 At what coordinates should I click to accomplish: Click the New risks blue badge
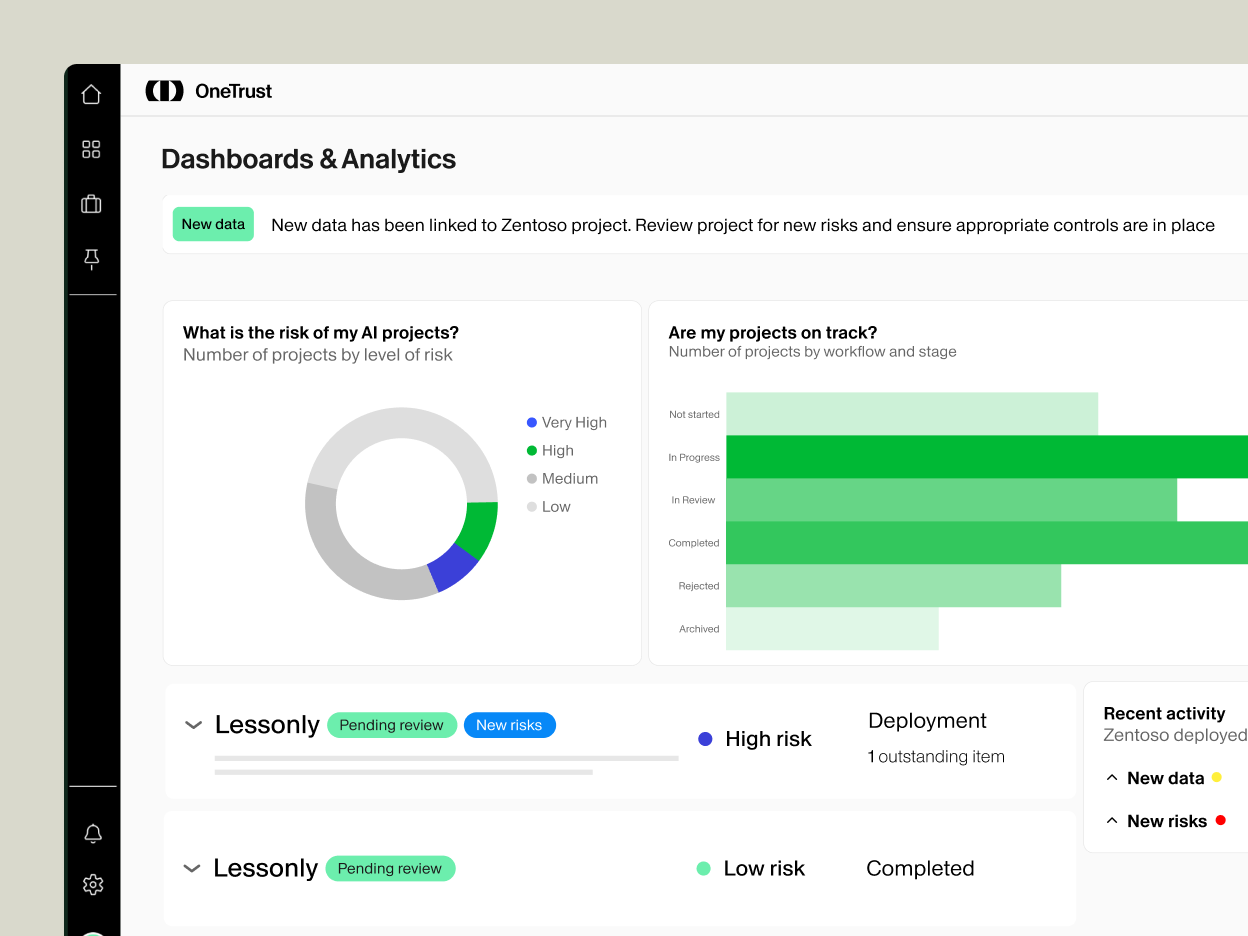pos(510,725)
